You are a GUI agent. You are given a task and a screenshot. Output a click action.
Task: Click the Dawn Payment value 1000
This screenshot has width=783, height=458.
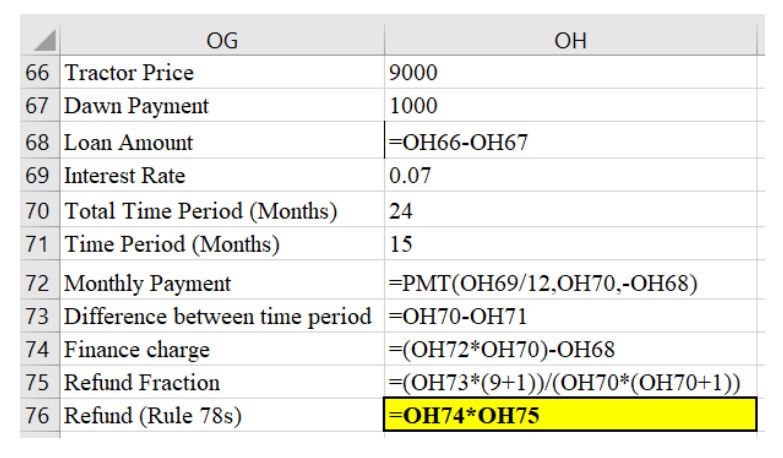570,105
